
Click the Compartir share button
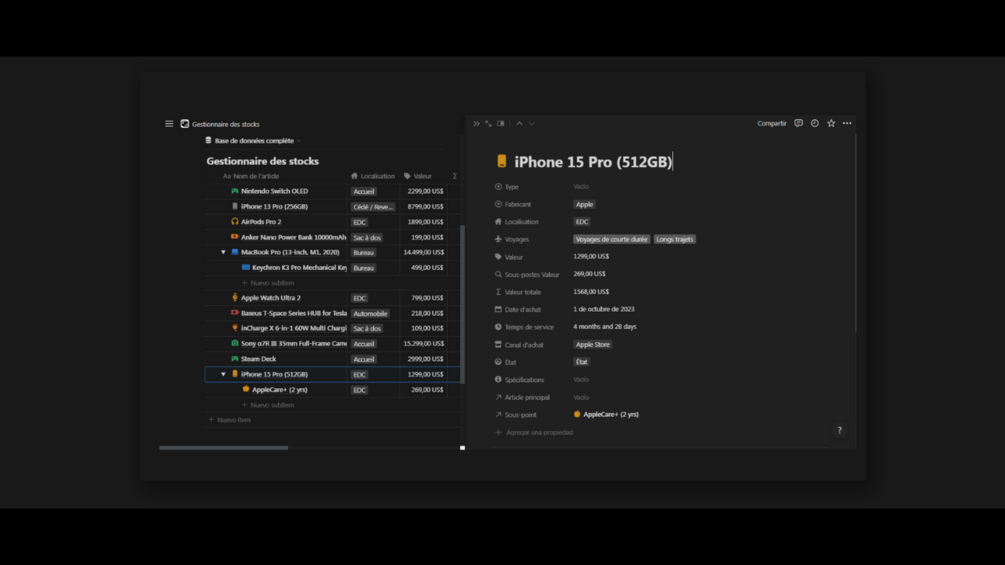tap(772, 124)
